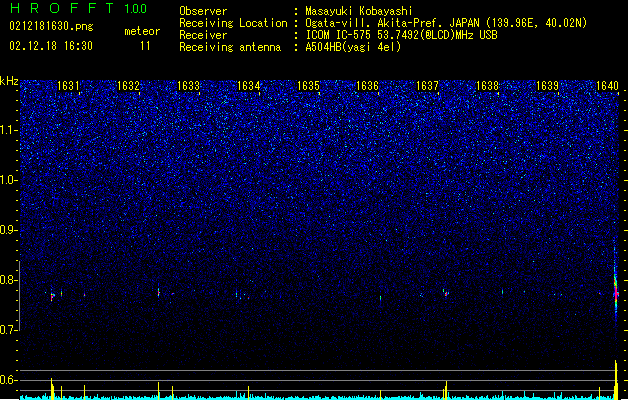Click the 1.1 kHz frequency label
Screen dimensions: 629x400
pyautogui.click(x=9, y=130)
